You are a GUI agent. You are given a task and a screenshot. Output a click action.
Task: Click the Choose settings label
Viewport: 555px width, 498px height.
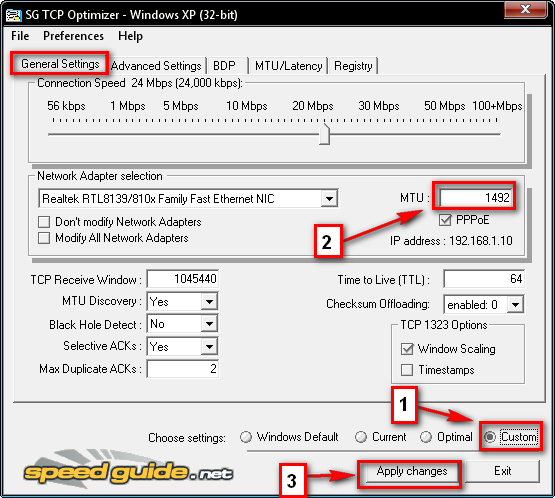187,438
